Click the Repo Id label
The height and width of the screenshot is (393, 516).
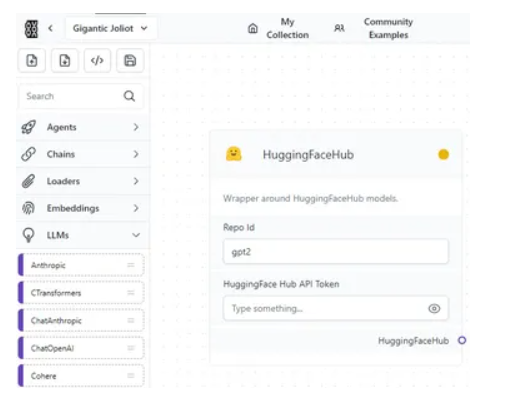pyautogui.click(x=239, y=228)
